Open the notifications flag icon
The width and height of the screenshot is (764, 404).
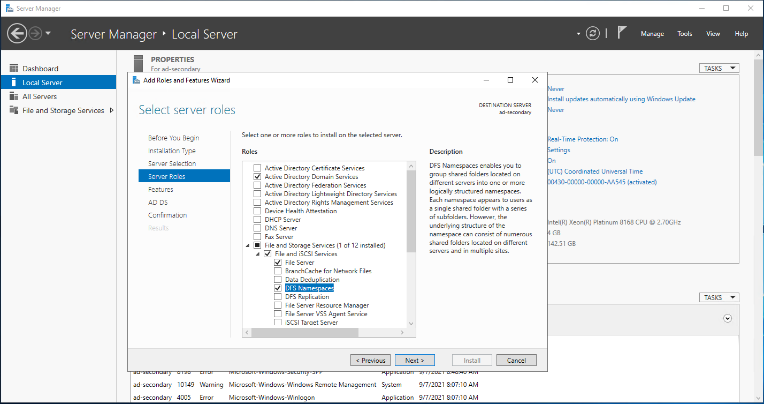coord(622,33)
